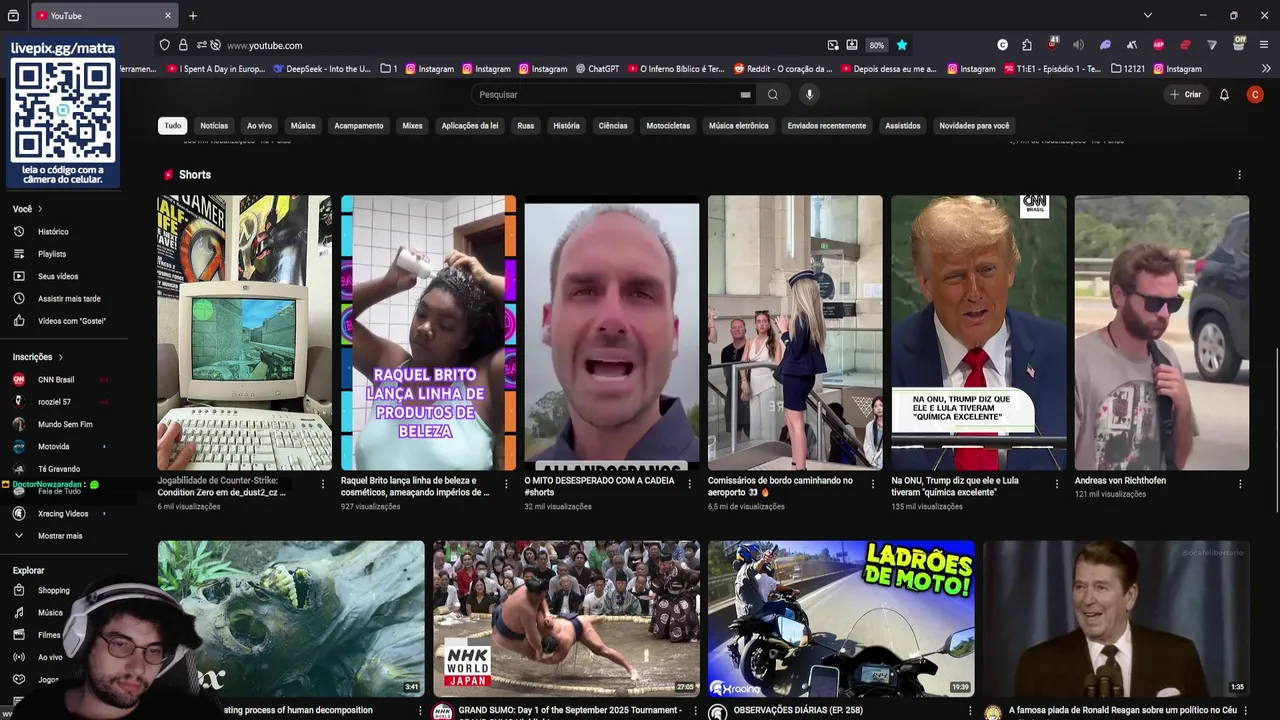1280x720 pixels.
Task: Open Assistir mais tarde list
Action: pos(69,299)
